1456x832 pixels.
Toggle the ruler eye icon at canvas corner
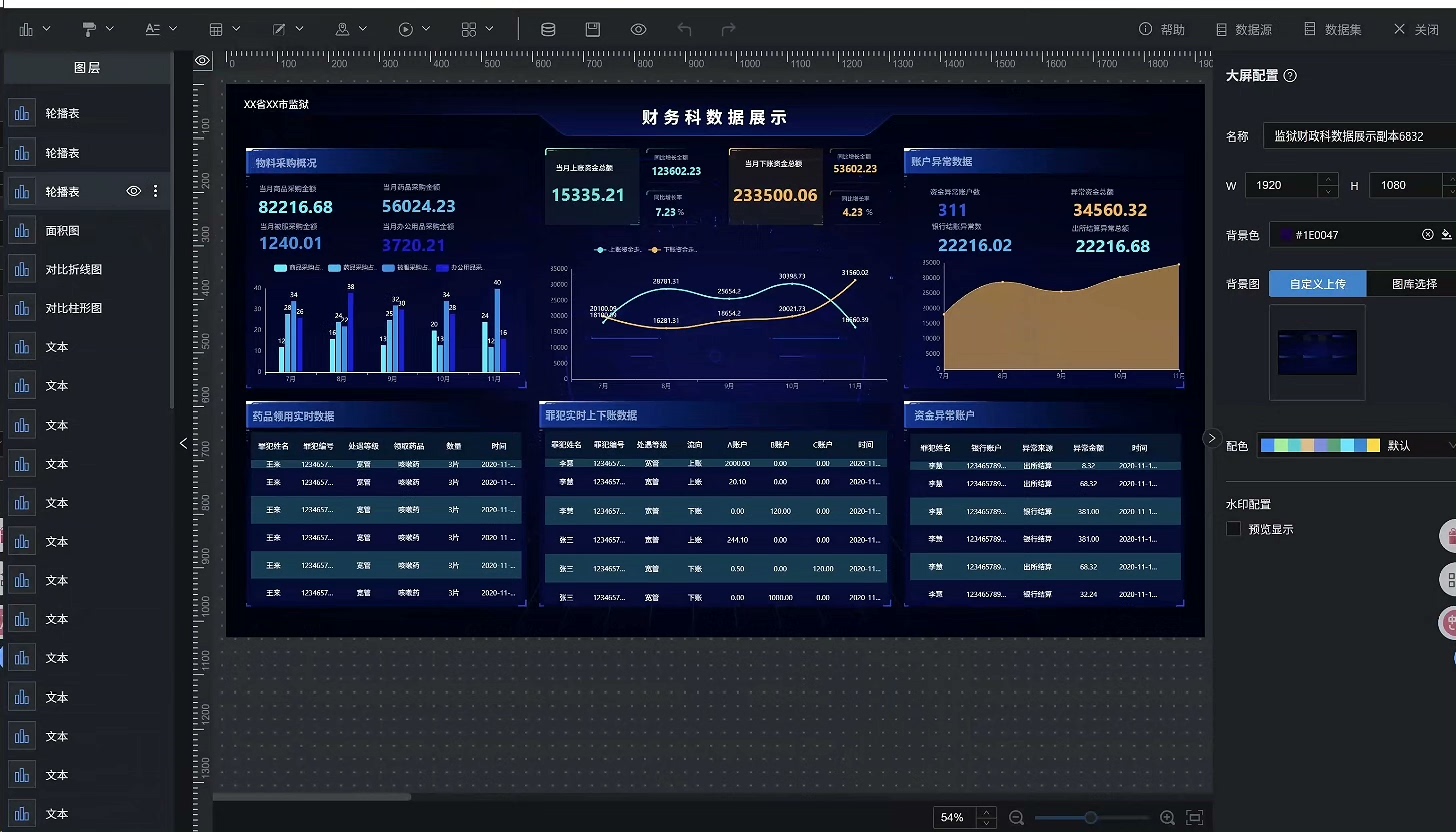point(202,61)
